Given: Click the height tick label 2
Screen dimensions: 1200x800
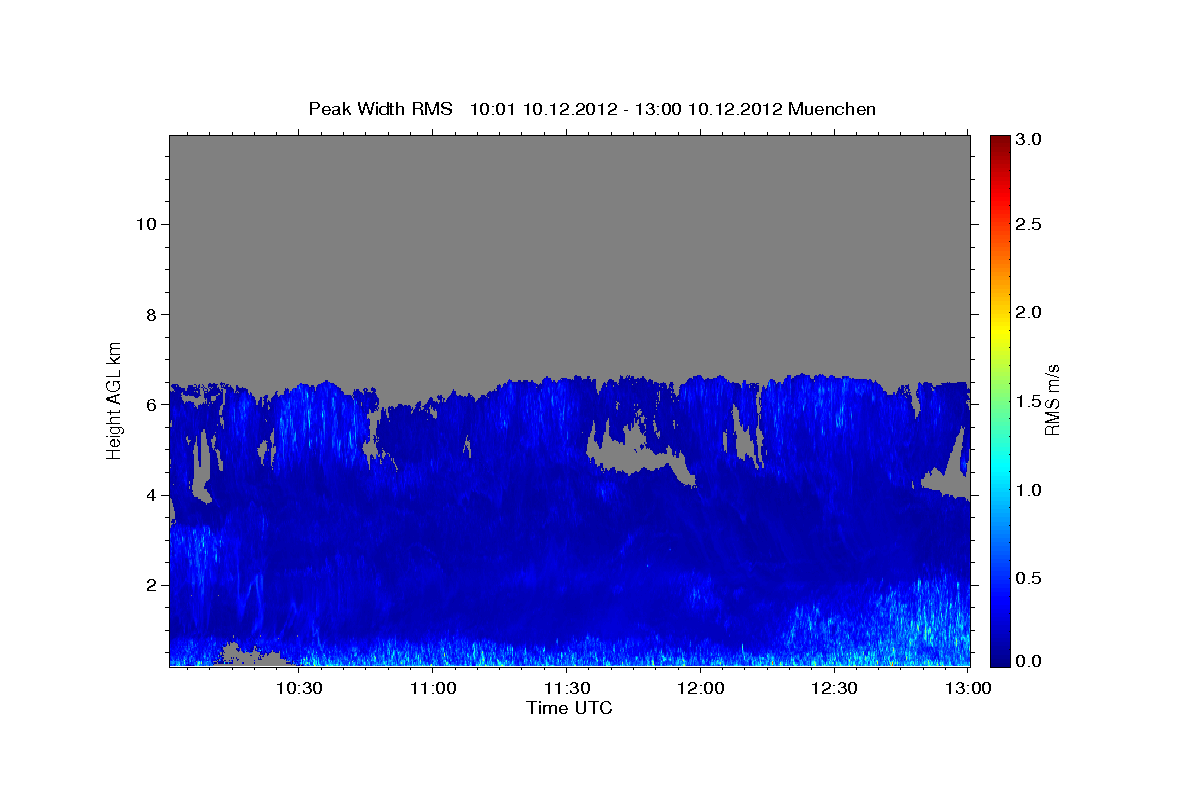Looking at the screenshot, I should click(x=149, y=585).
